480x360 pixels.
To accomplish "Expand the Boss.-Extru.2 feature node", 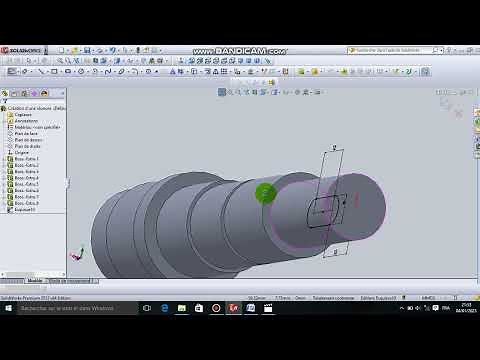I will click(3, 165).
